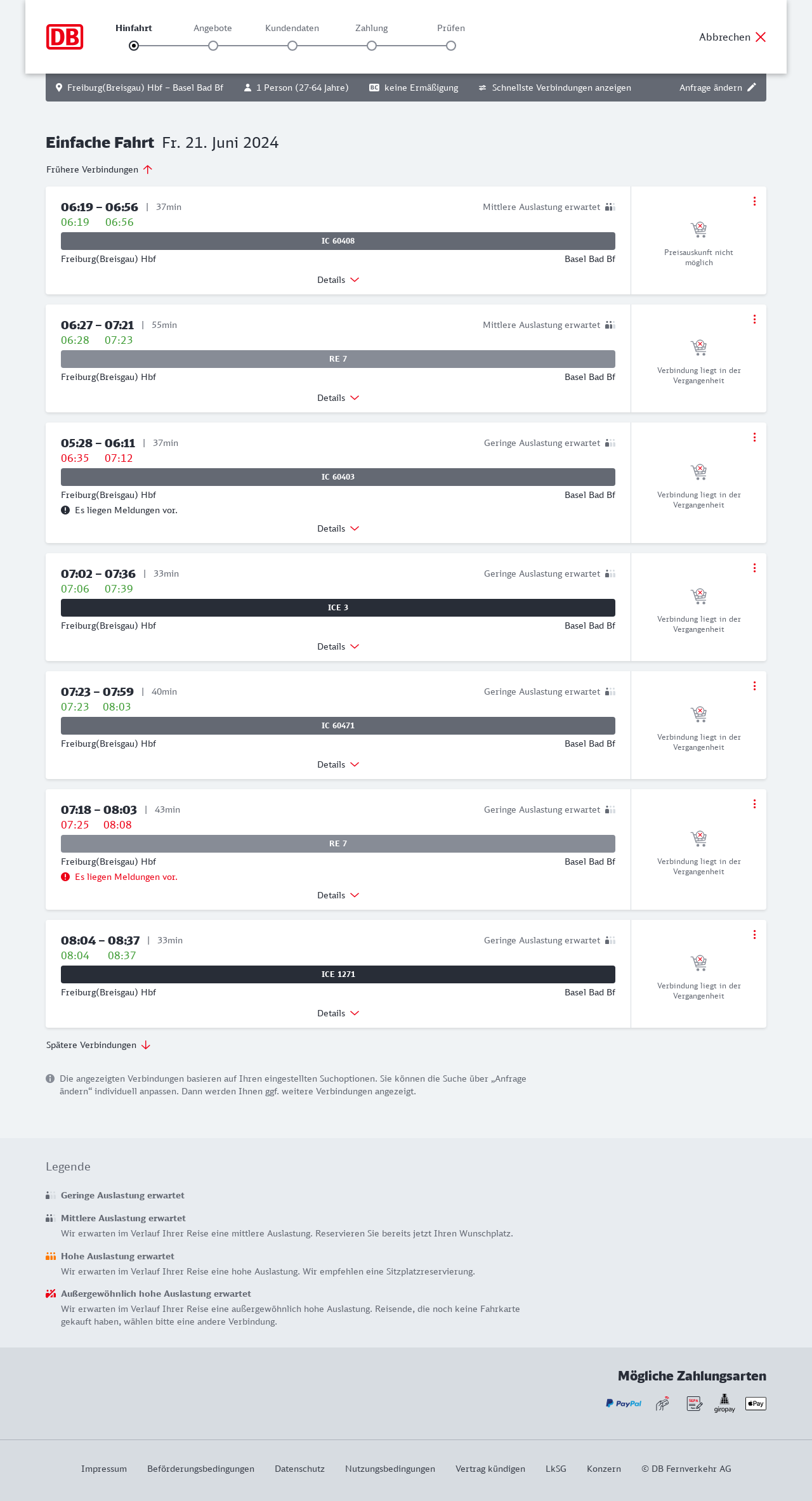812x1501 pixels.
Task: Click the red X icon beside Abbrechen
Action: tap(761, 37)
